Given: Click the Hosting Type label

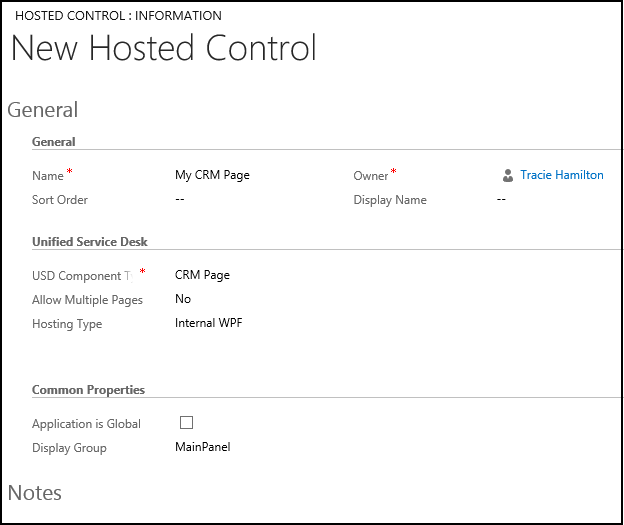Looking at the screenshot, I should coord(67,324).
